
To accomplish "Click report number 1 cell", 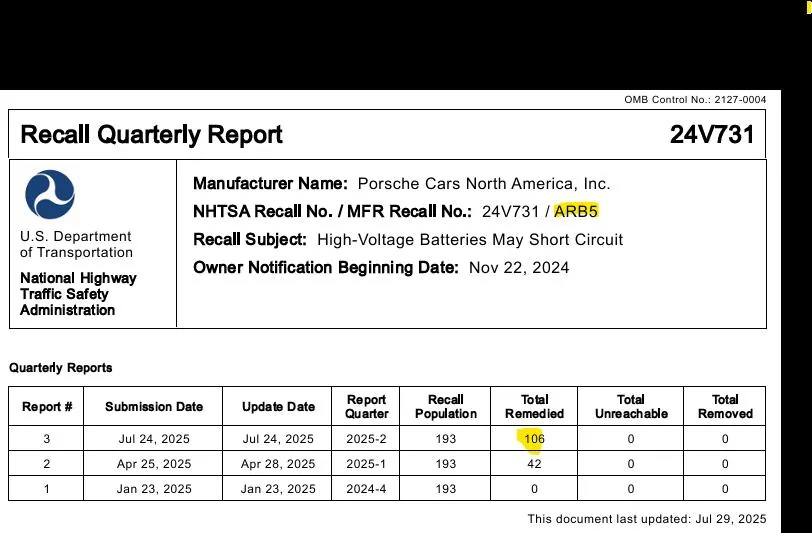I will pyautogui.click(x=47, y=489).
